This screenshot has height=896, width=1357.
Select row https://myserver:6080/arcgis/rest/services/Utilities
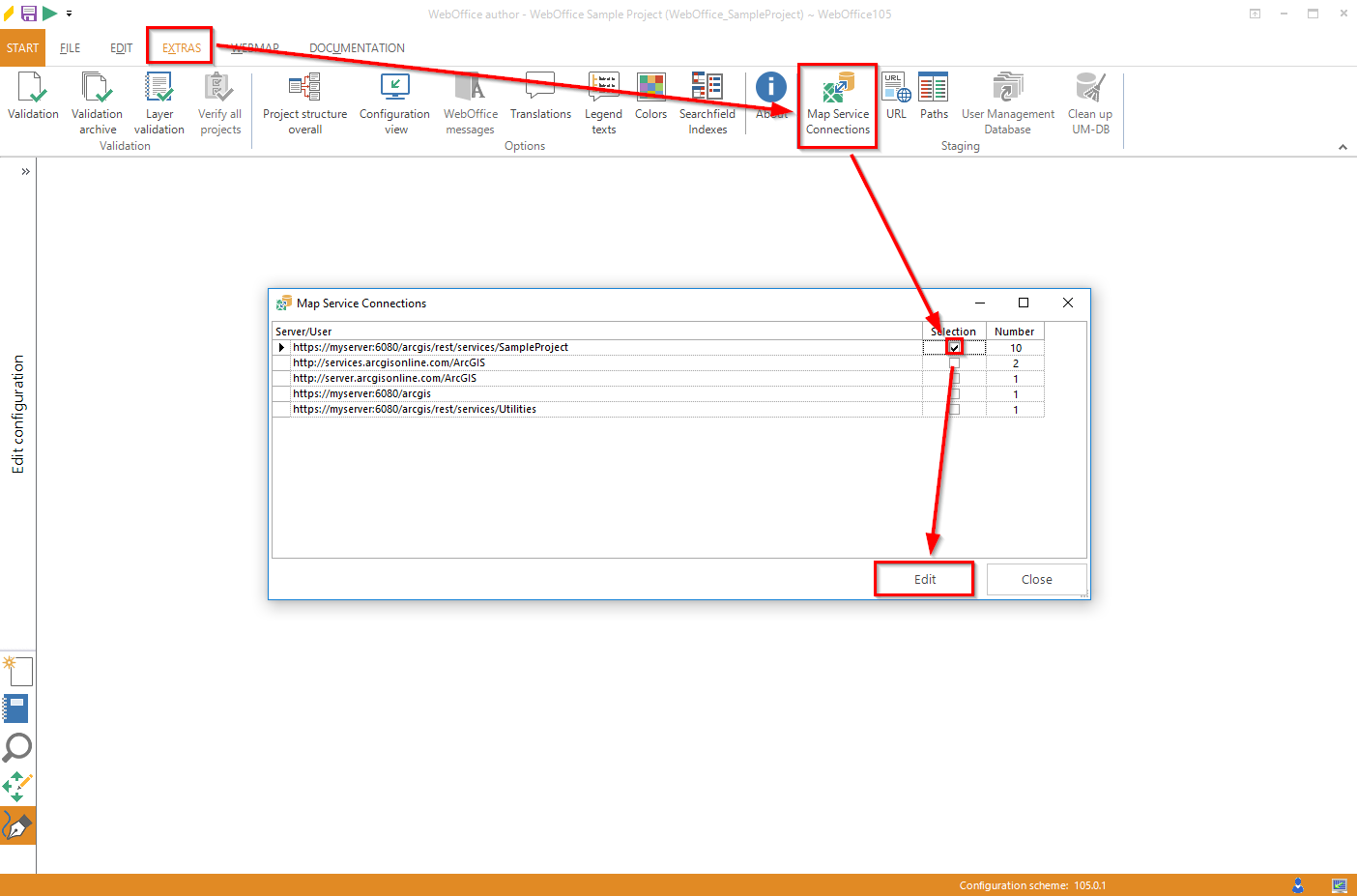coord(607,409)
